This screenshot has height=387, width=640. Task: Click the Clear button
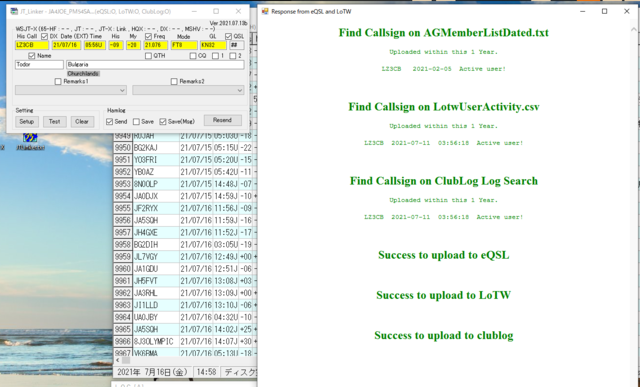click(82, 122)
